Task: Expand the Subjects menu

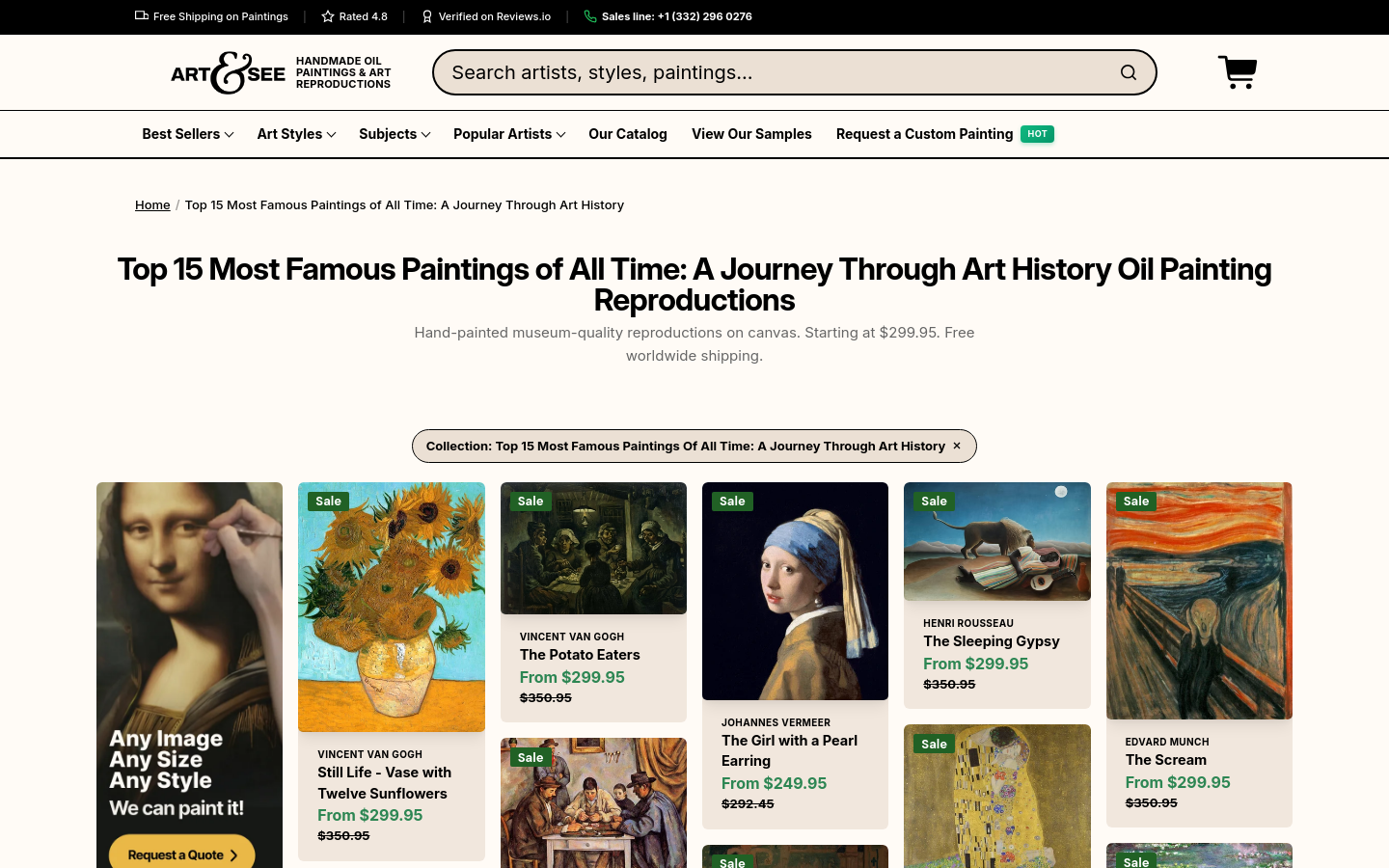Action: click(x=395, y=134)
